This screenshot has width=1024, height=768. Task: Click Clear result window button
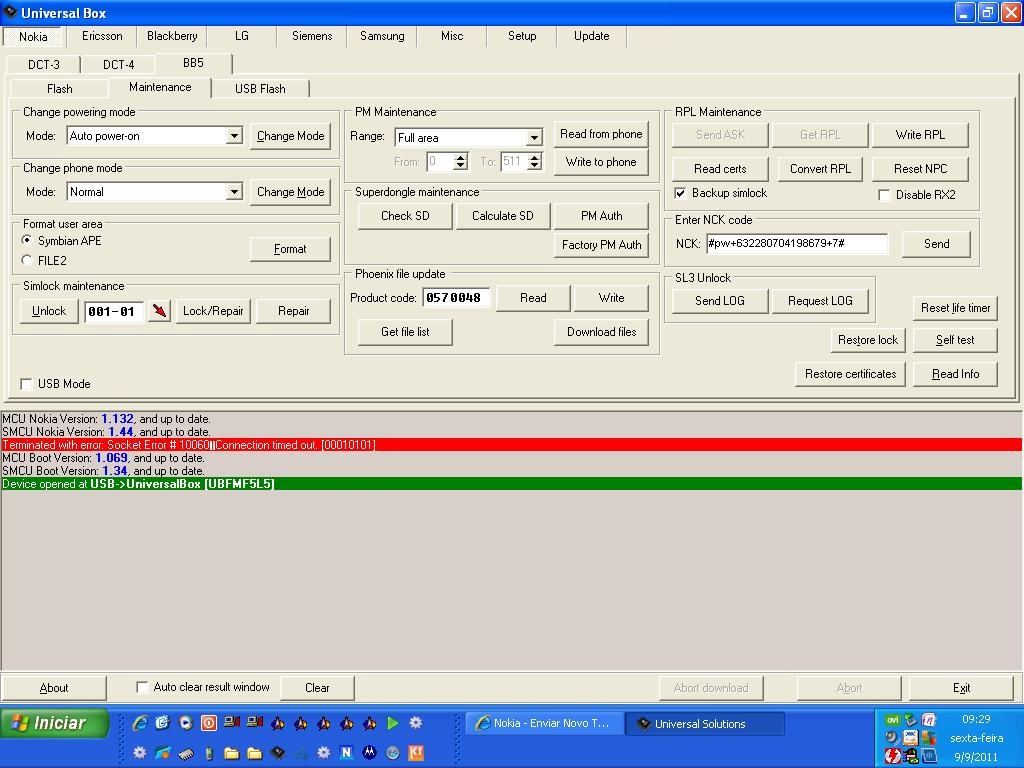(x=317, y=688)
